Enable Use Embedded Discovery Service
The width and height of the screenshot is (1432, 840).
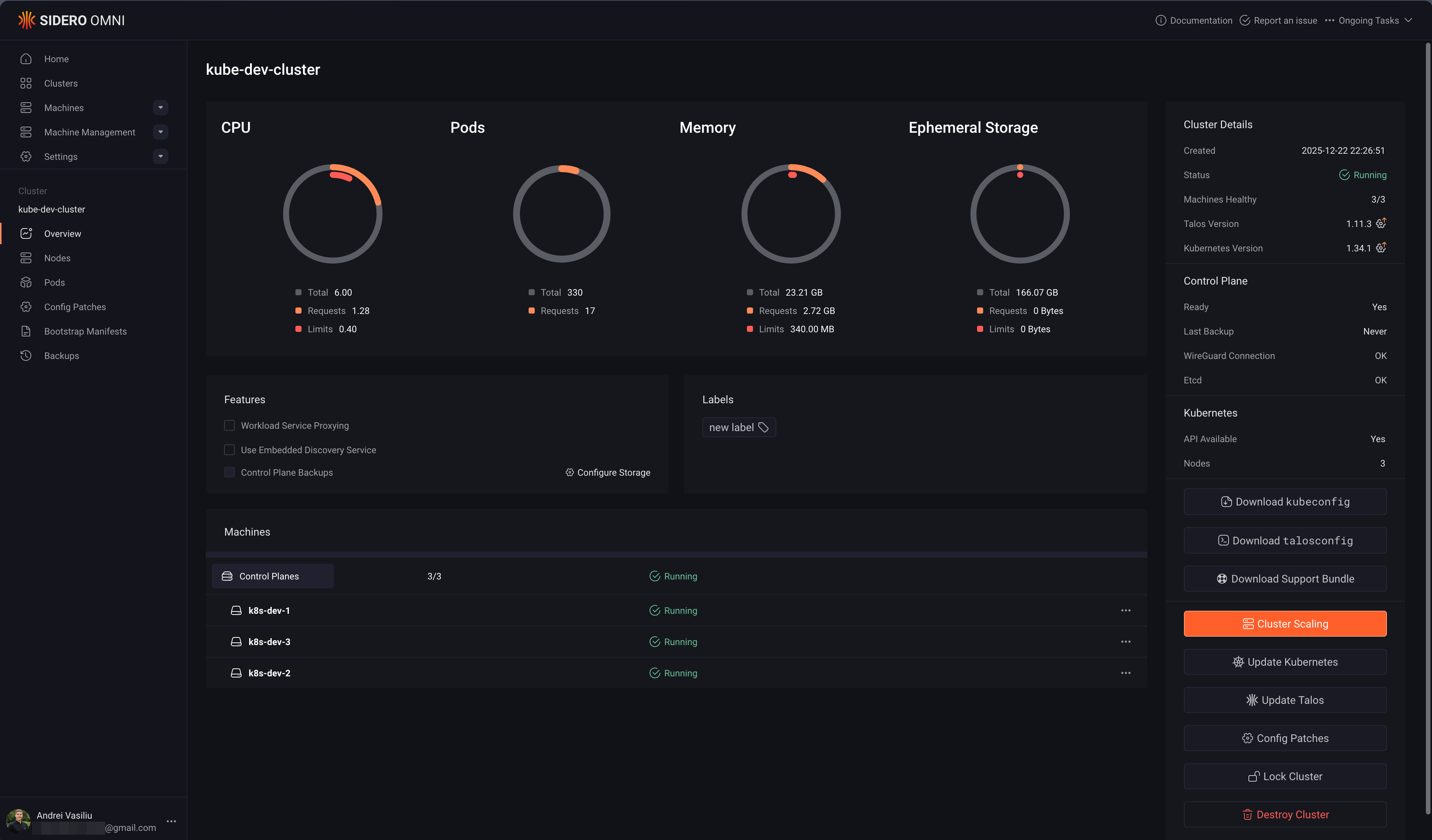(x=229, y=449)
